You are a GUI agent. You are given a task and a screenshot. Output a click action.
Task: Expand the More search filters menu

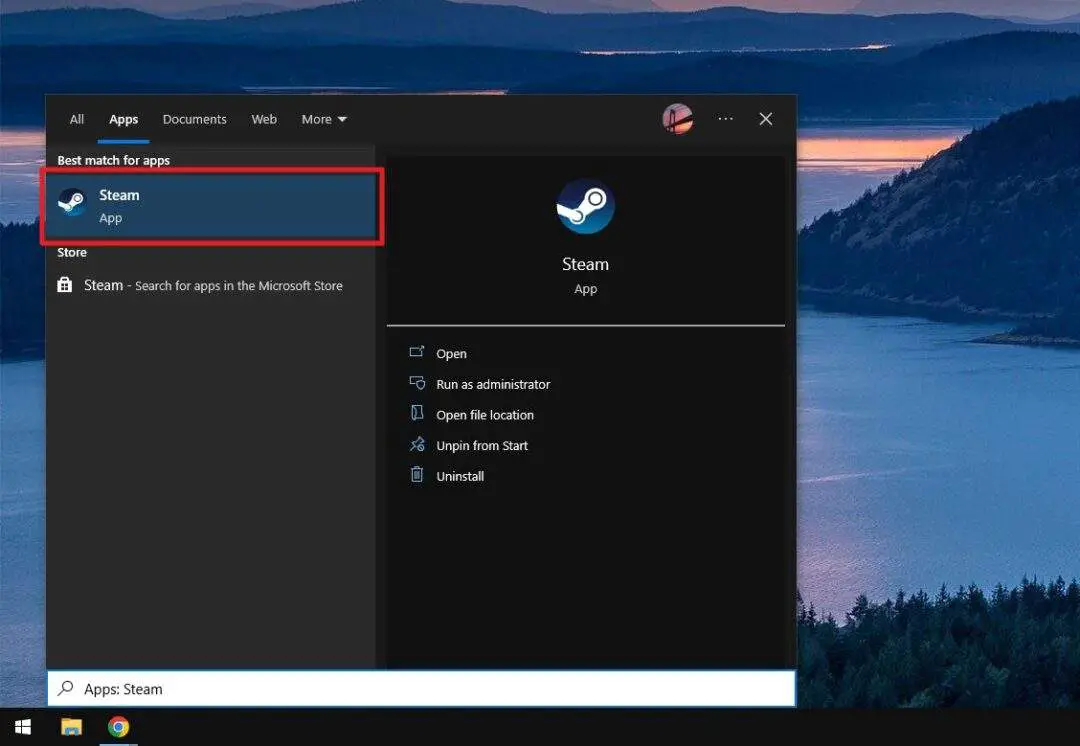coord(323,119)
